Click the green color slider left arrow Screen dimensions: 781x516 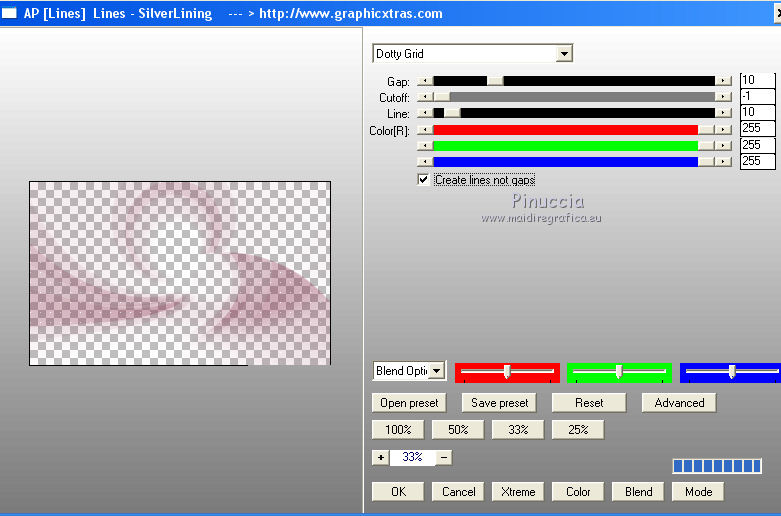point(425,146)
